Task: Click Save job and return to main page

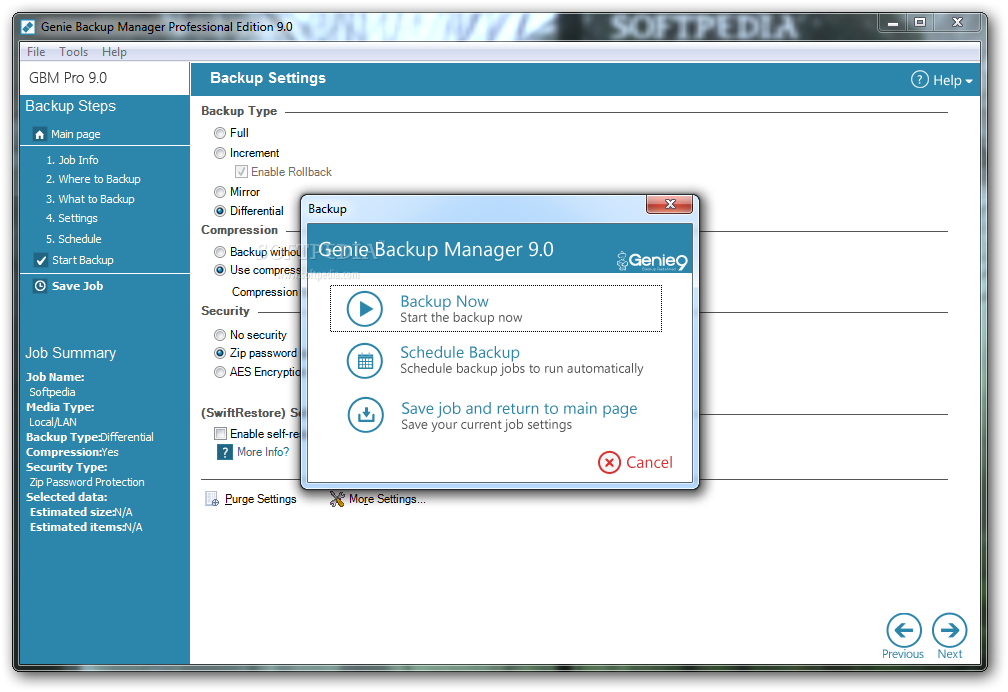Action: click(x=519, y=408)
